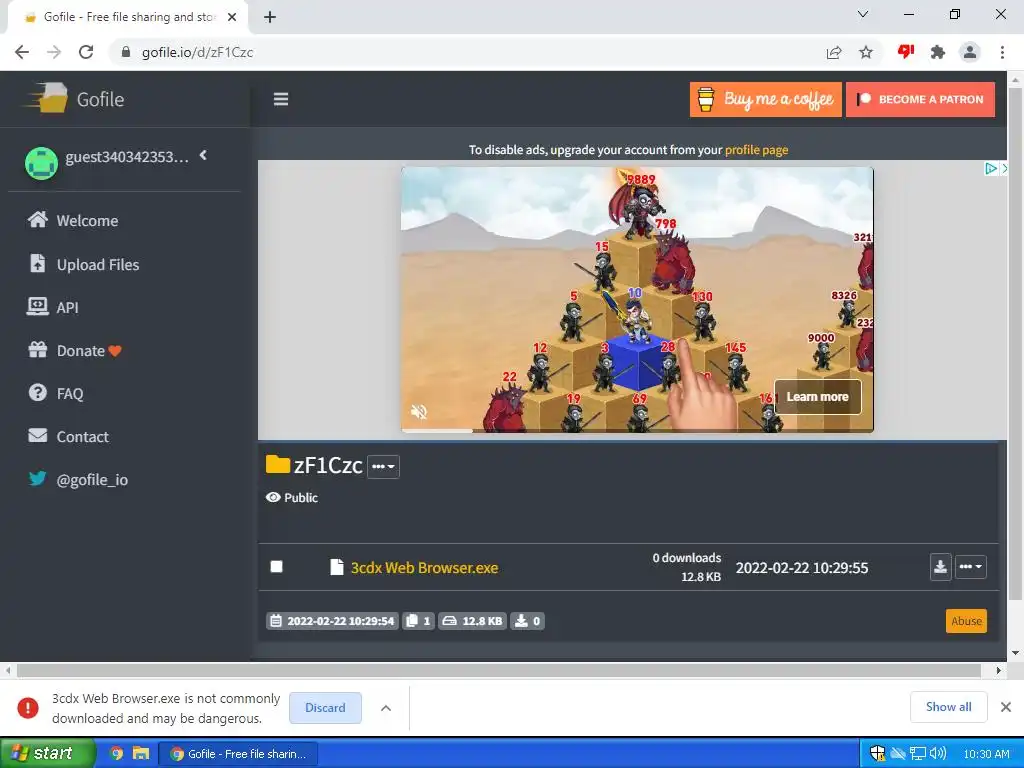Collapse the guest account chevron
The width and height of the screenshot is (1024, 768).
click(203, 155)
